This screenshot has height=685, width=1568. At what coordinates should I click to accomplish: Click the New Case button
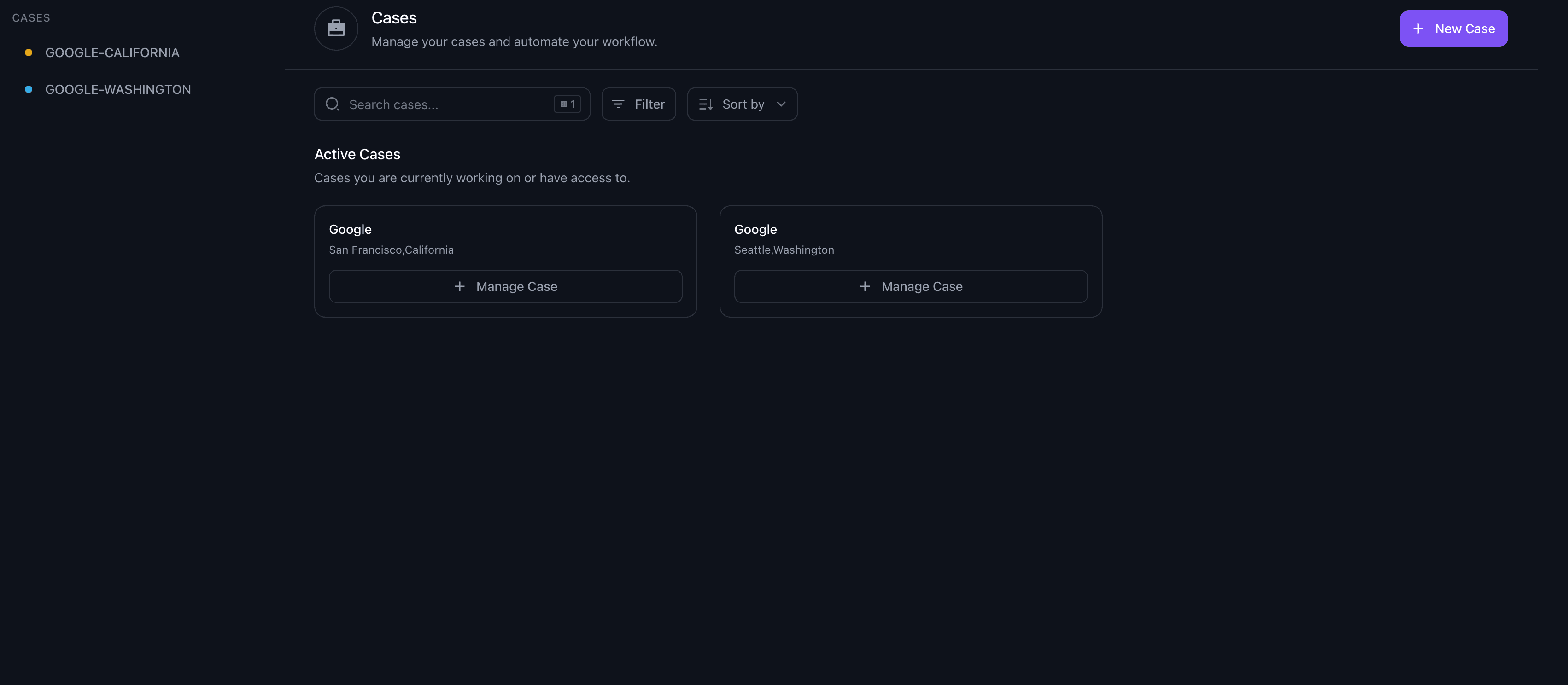1454,28
